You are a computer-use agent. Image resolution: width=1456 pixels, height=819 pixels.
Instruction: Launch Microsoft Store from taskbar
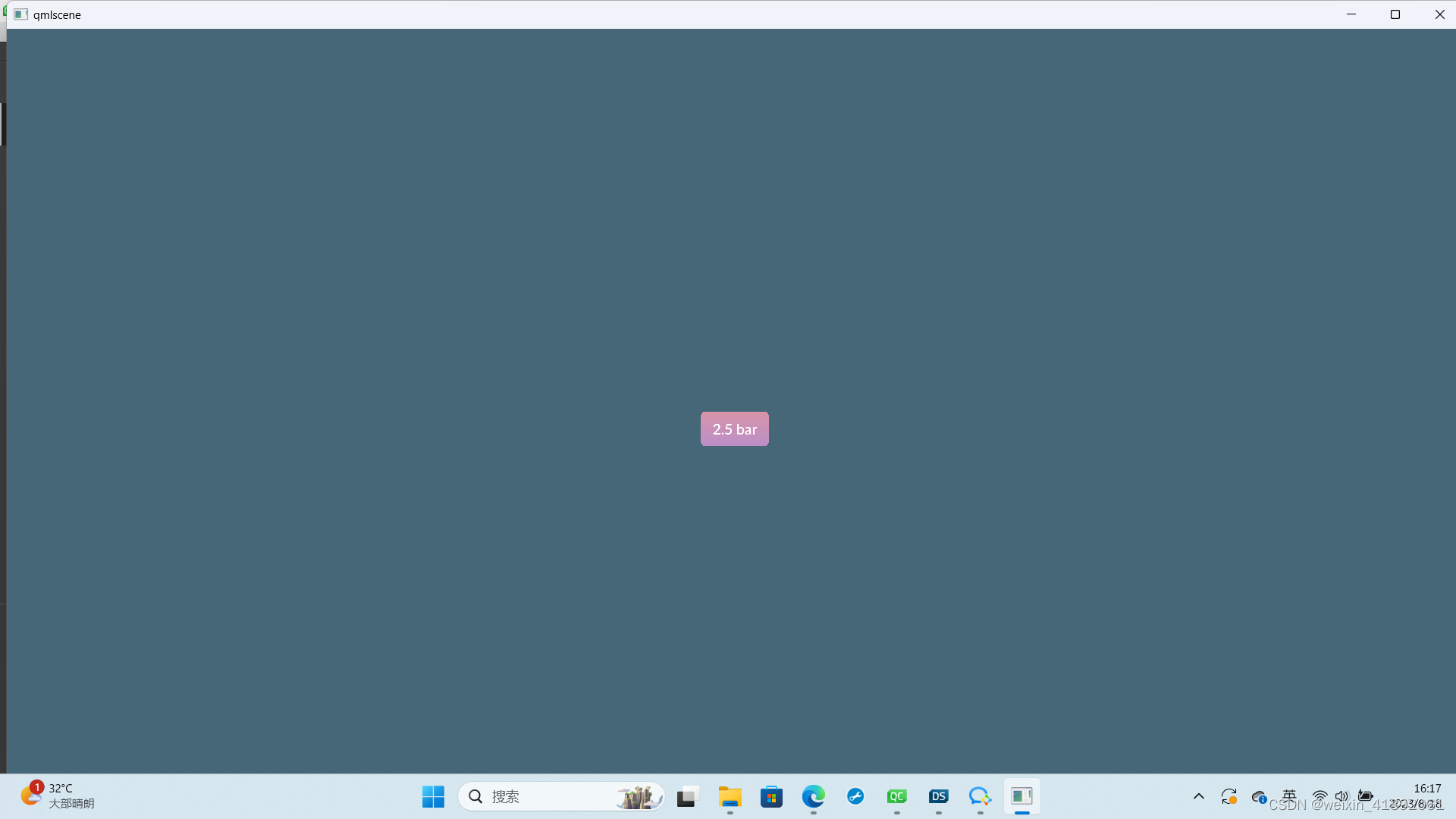tap(771, 796)
